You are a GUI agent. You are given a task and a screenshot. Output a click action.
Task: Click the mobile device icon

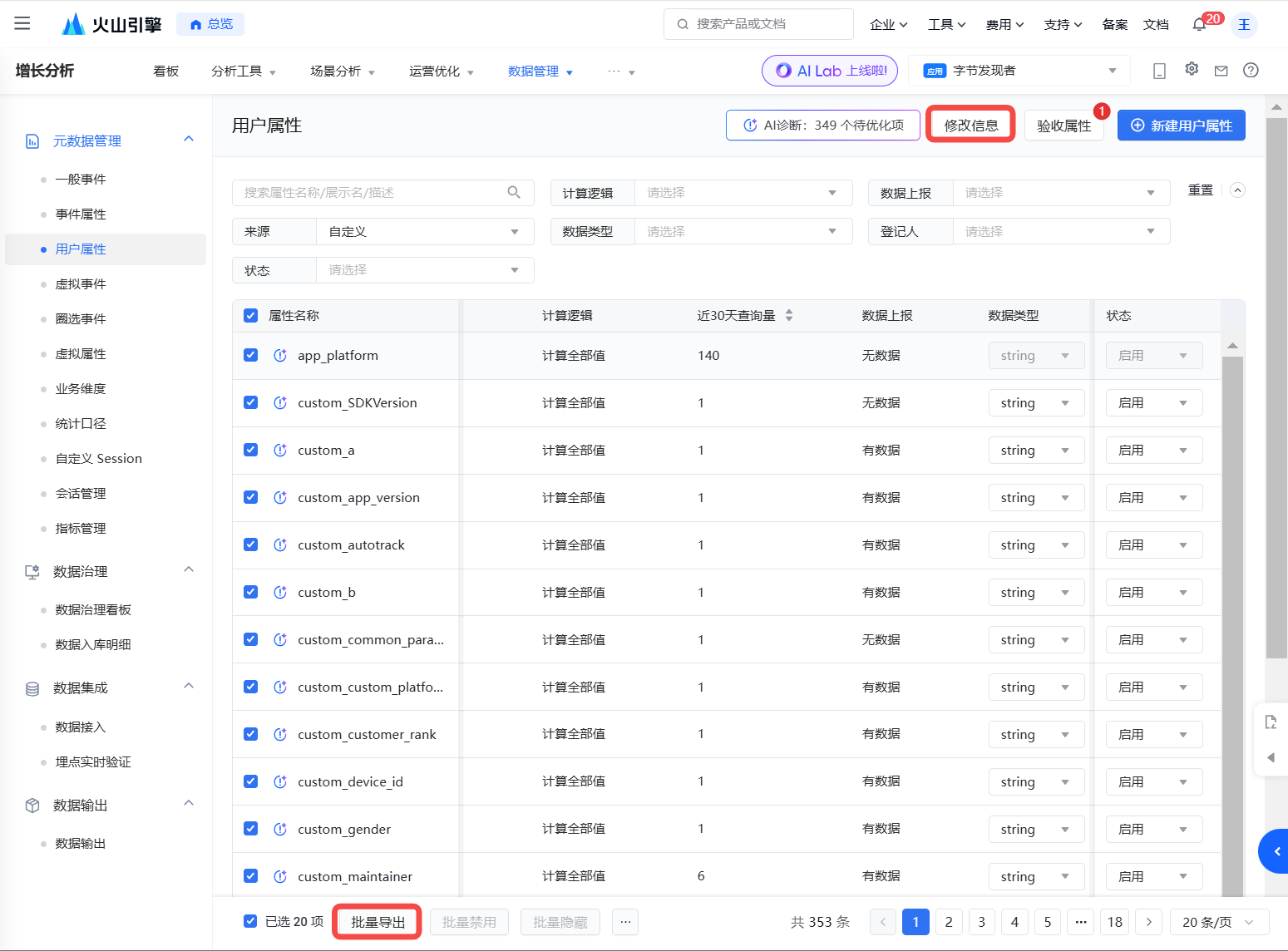(x=1159, y=71)
